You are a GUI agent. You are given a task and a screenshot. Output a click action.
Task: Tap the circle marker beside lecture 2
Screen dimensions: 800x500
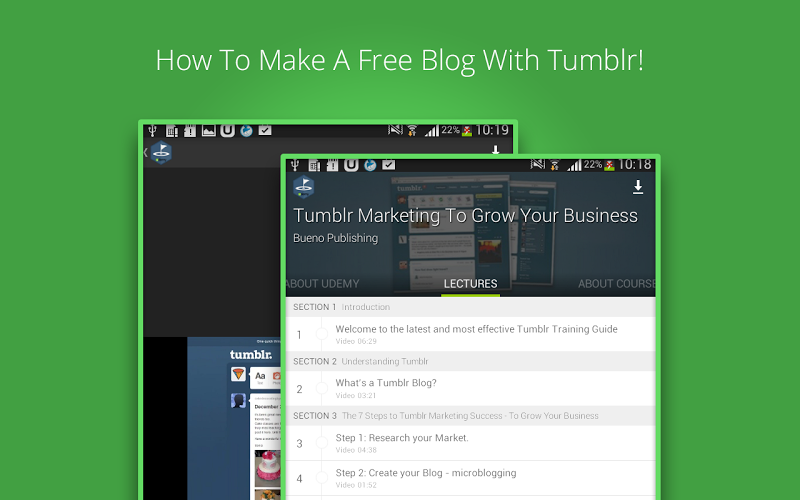(321, 389)
